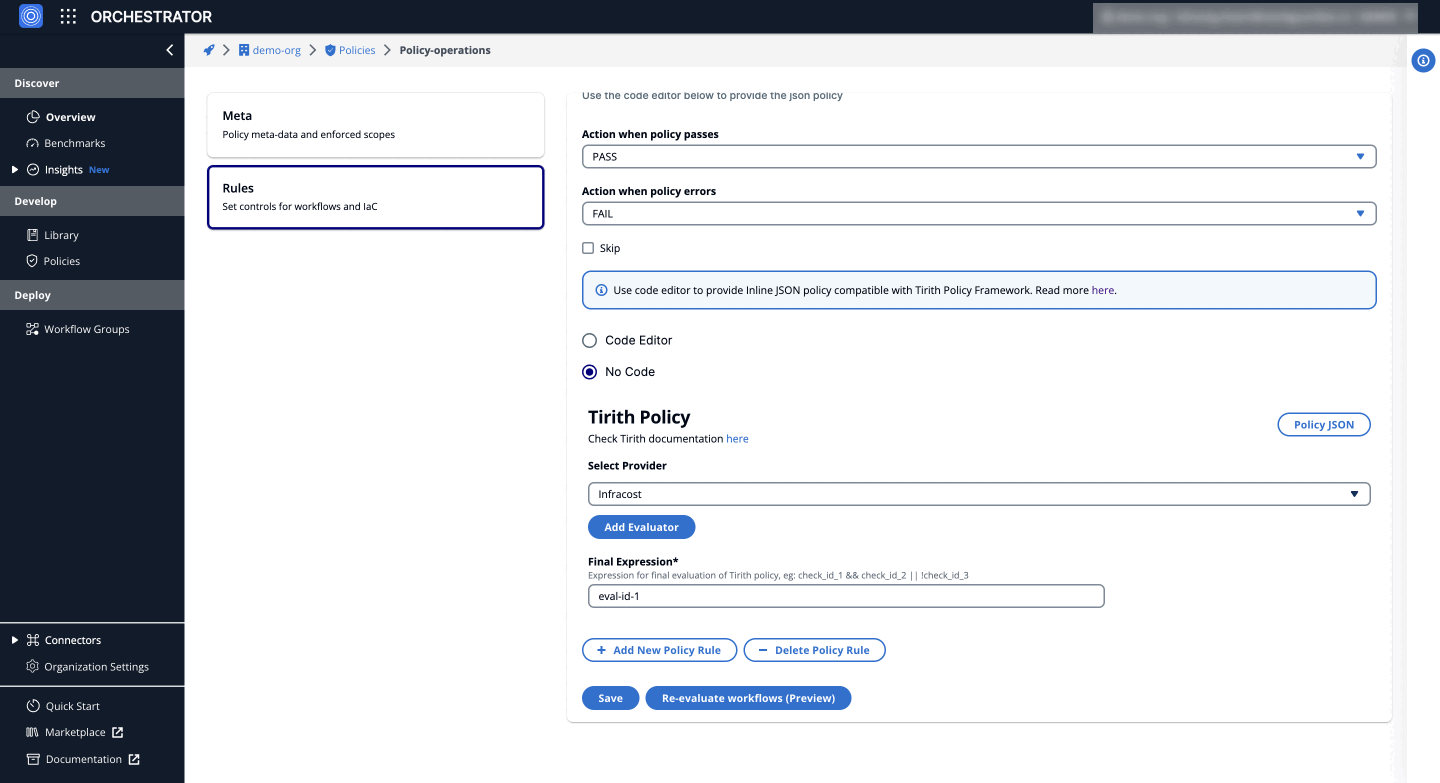
Task: Open the Action when policy errors dropdown
Action: (978, 214)
